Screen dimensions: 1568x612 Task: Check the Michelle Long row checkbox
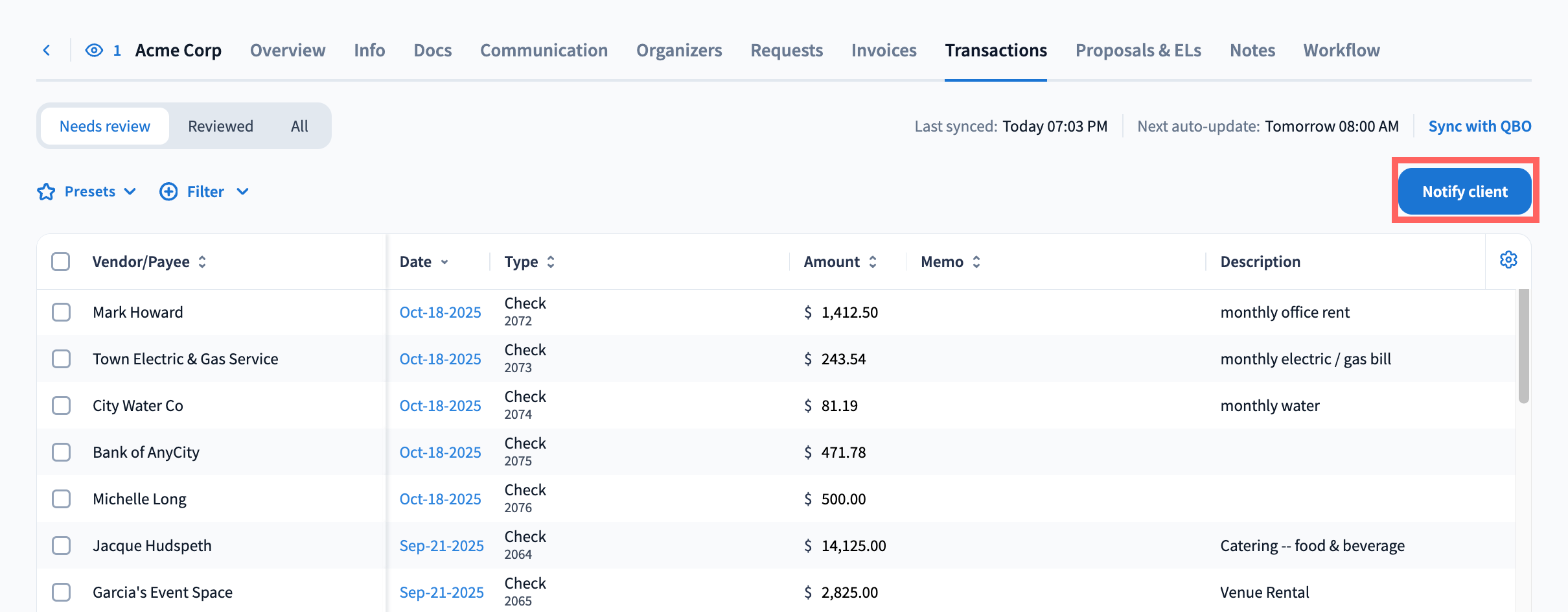coord(61,499)
